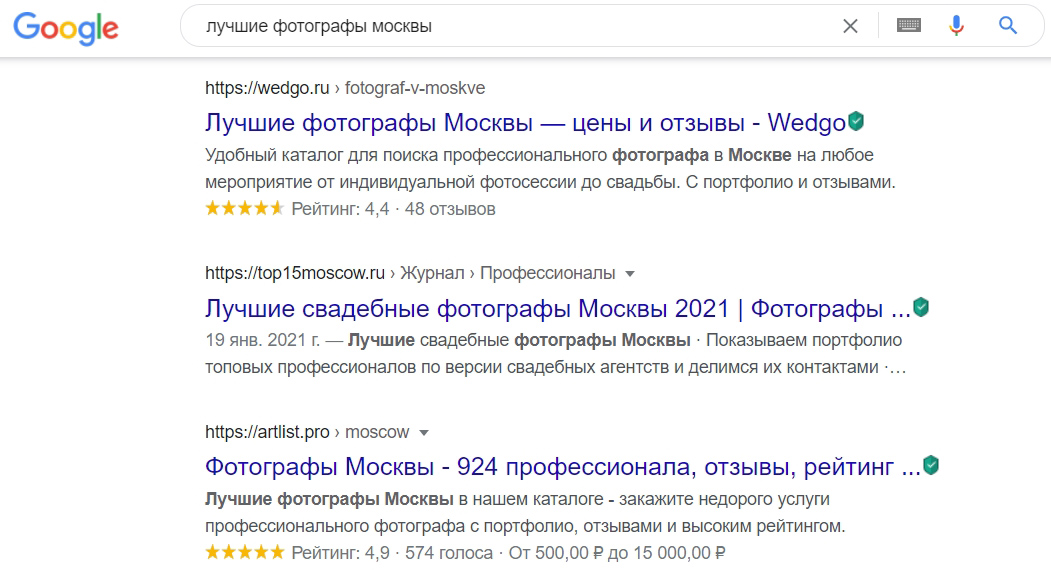Expand dropdown arrow next to top15moscow.ru URL
This screenshot has width=1051, height=574.
630,273
